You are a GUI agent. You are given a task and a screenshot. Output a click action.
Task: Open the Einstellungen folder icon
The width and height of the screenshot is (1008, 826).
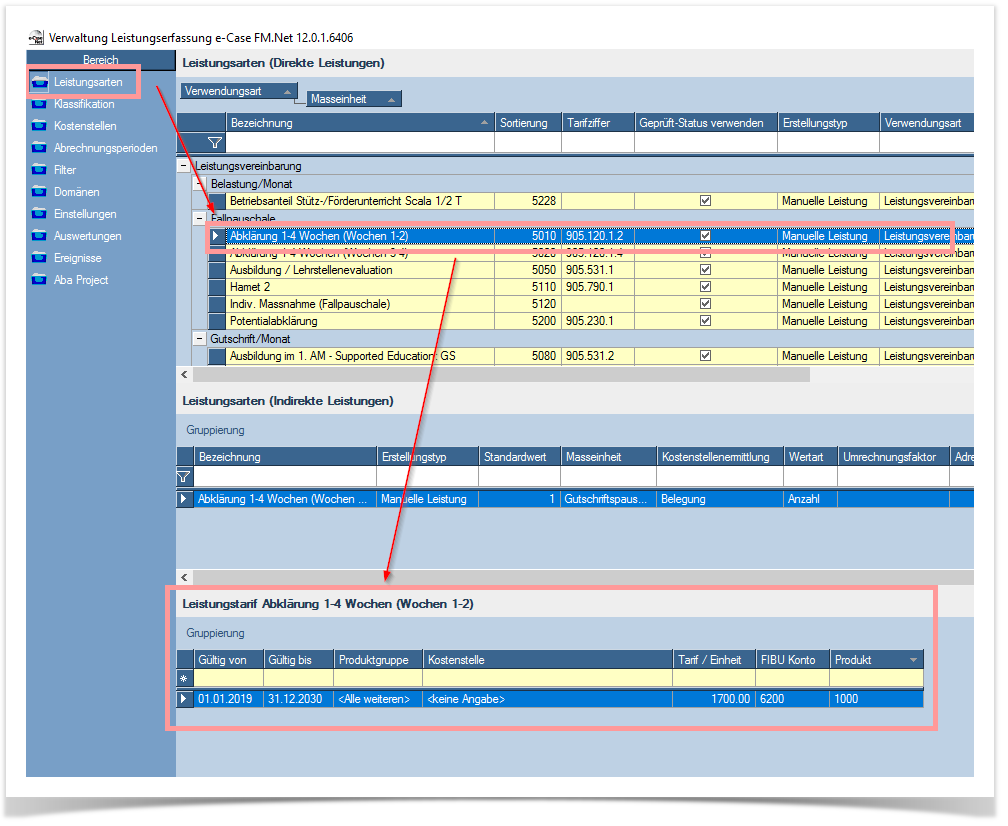[x=39, y=213]
